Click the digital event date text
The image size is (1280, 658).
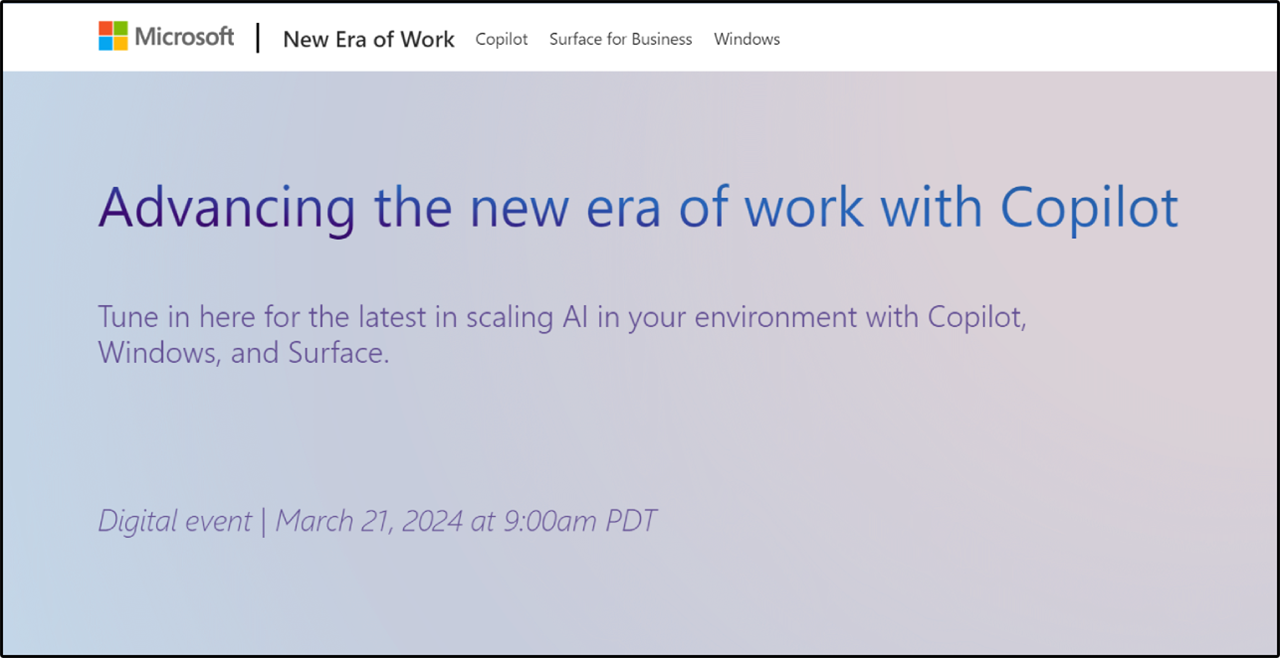pos(377,520)
